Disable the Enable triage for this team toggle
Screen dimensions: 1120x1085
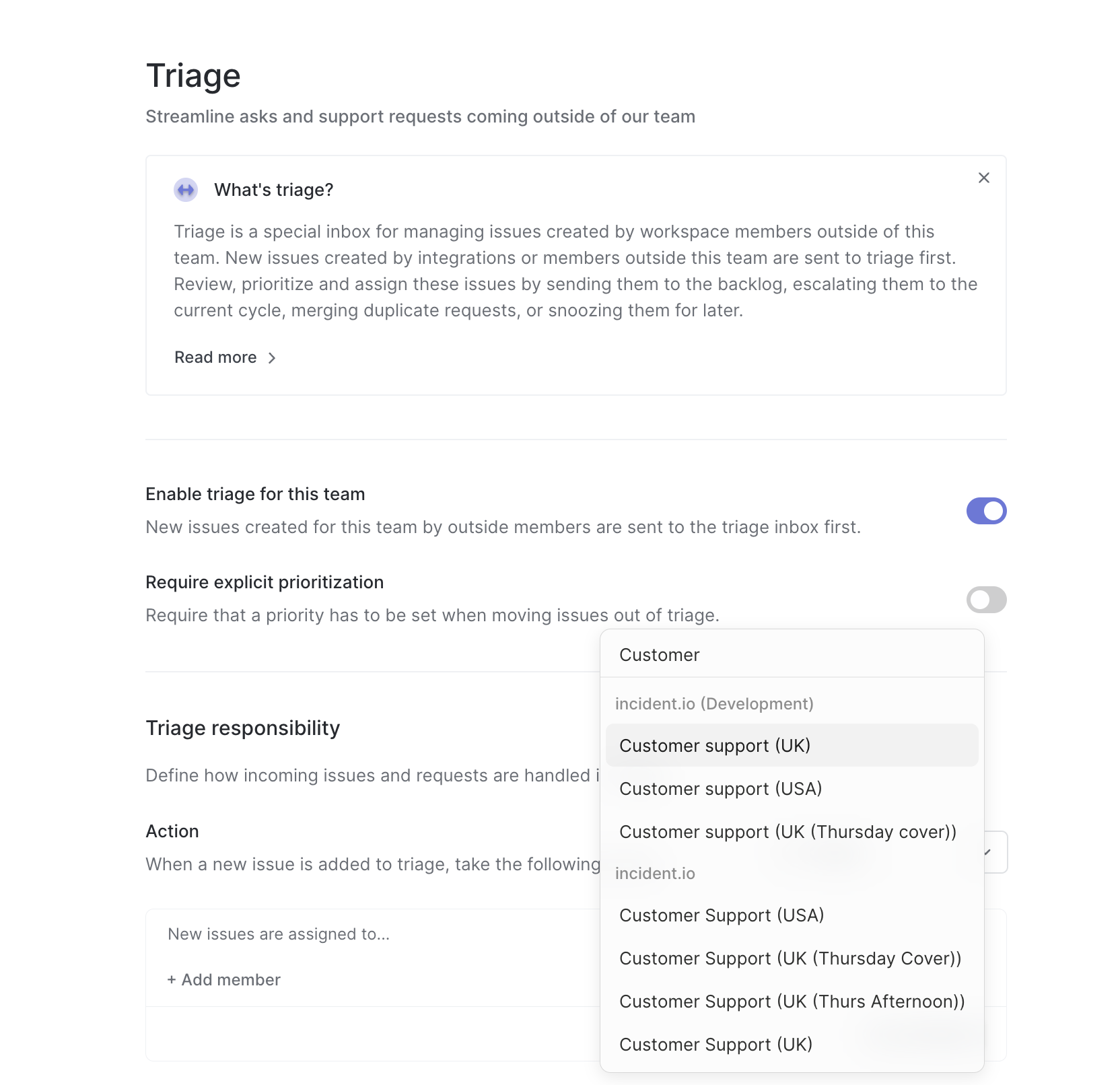point(986,511)
